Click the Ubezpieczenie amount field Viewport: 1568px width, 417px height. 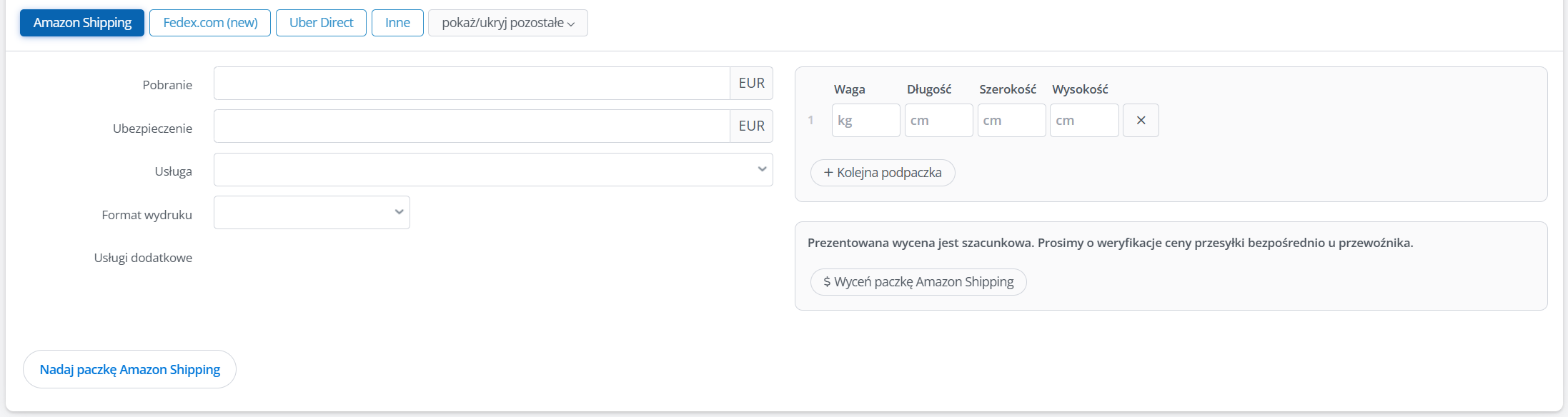coord(472,126)
